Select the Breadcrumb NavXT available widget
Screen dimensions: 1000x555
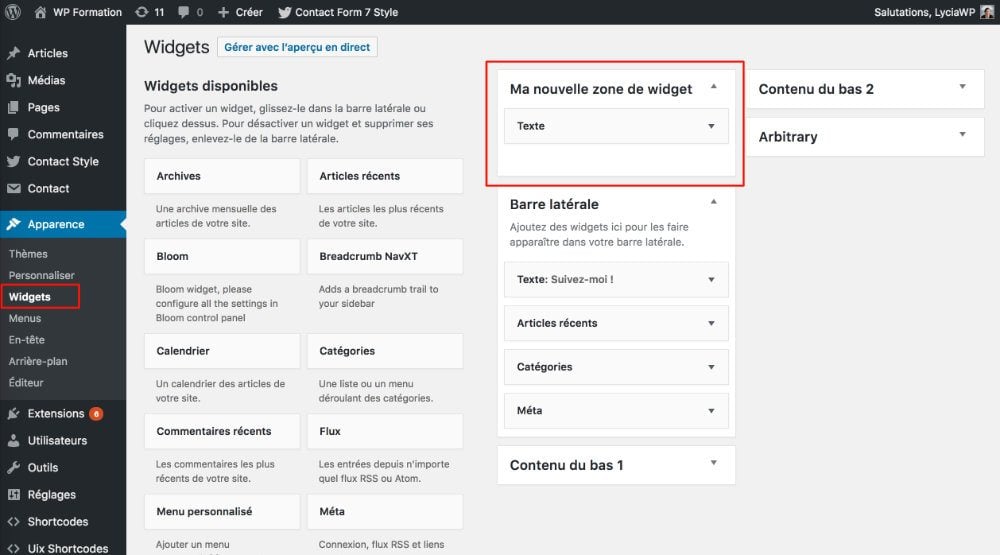pos(384,256)
